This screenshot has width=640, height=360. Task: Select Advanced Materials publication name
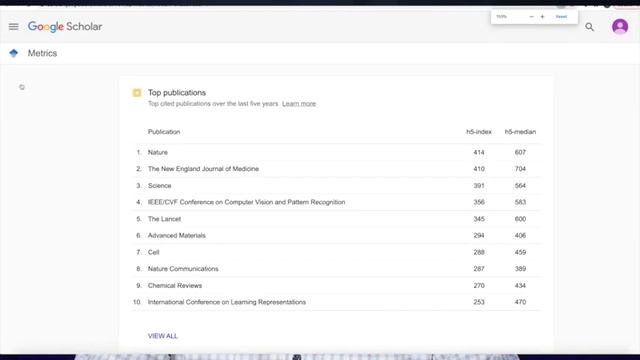click(177, 236)
